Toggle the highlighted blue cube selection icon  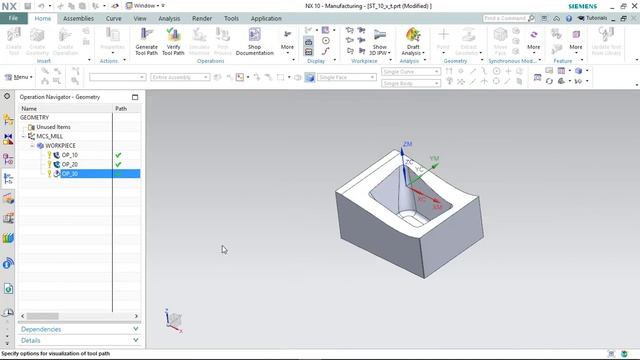point(310,77)
